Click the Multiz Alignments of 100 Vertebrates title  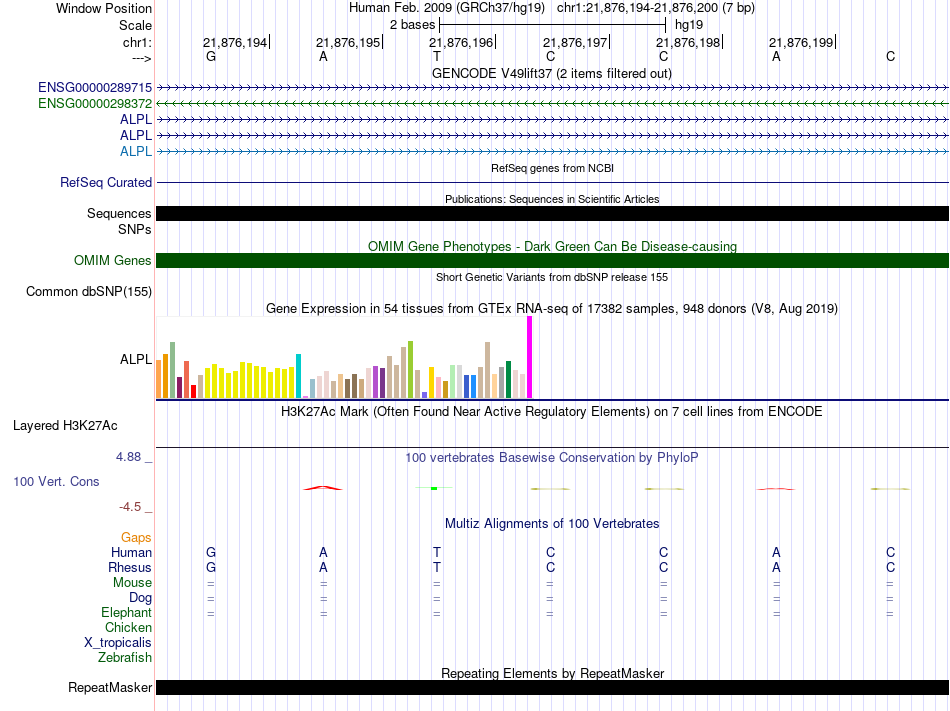pos(552,523)
